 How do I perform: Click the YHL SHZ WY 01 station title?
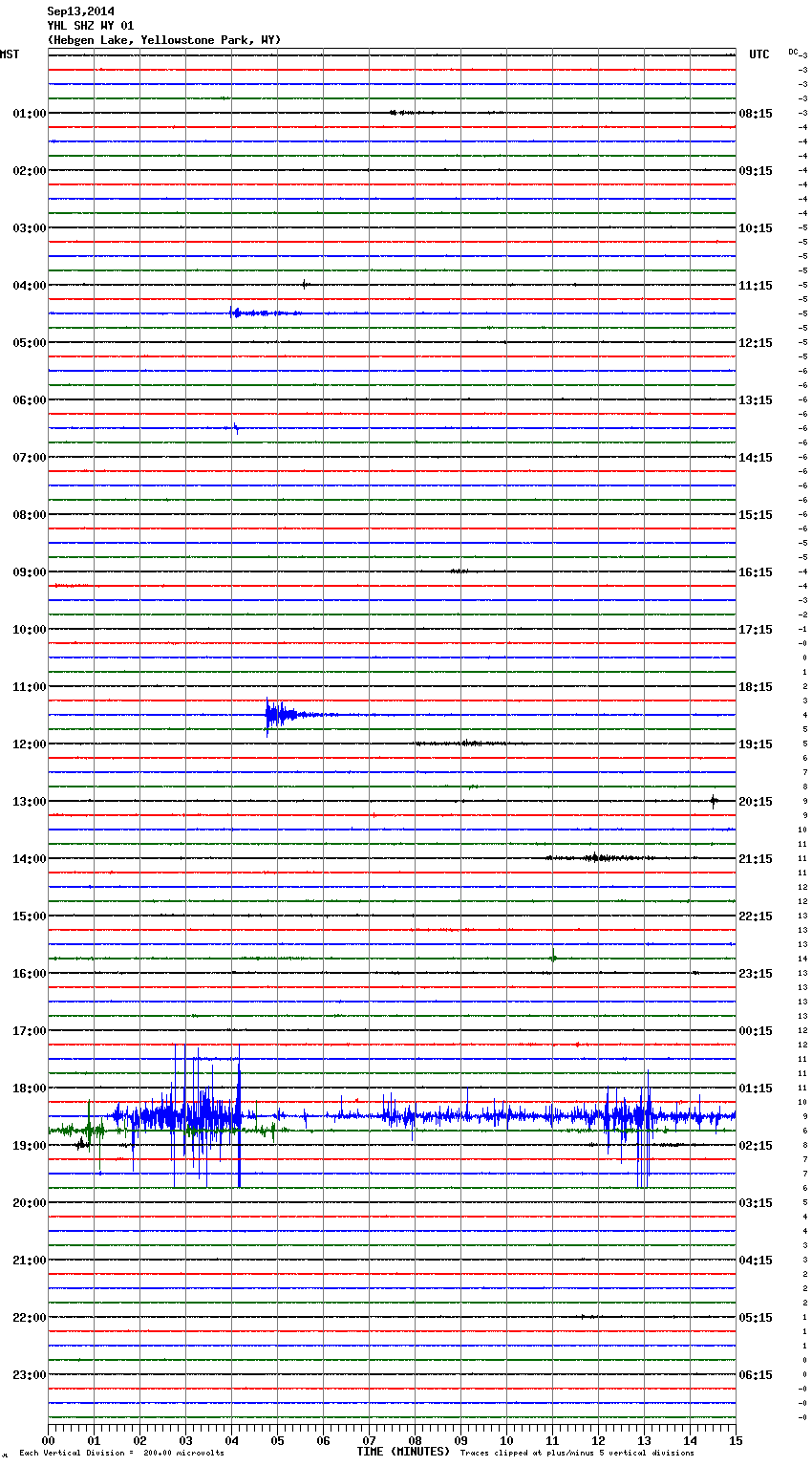91,26
